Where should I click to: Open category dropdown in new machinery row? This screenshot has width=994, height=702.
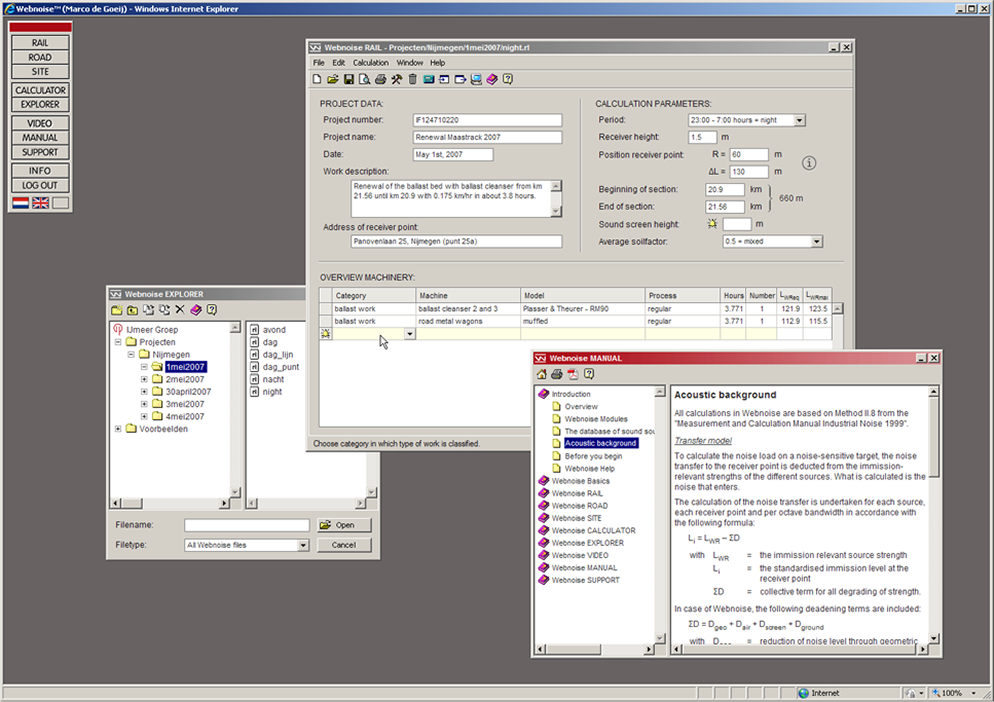click(x=410, y=334)
